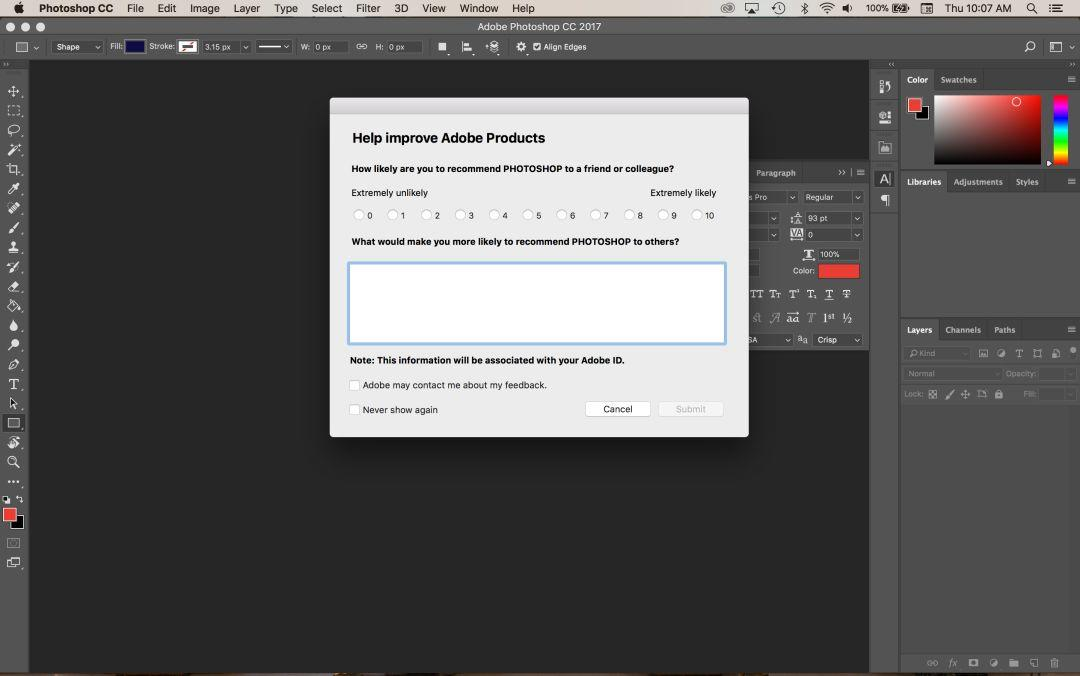
Task: Open the Normal blend mode dropdown
Action: pos(952,373)
